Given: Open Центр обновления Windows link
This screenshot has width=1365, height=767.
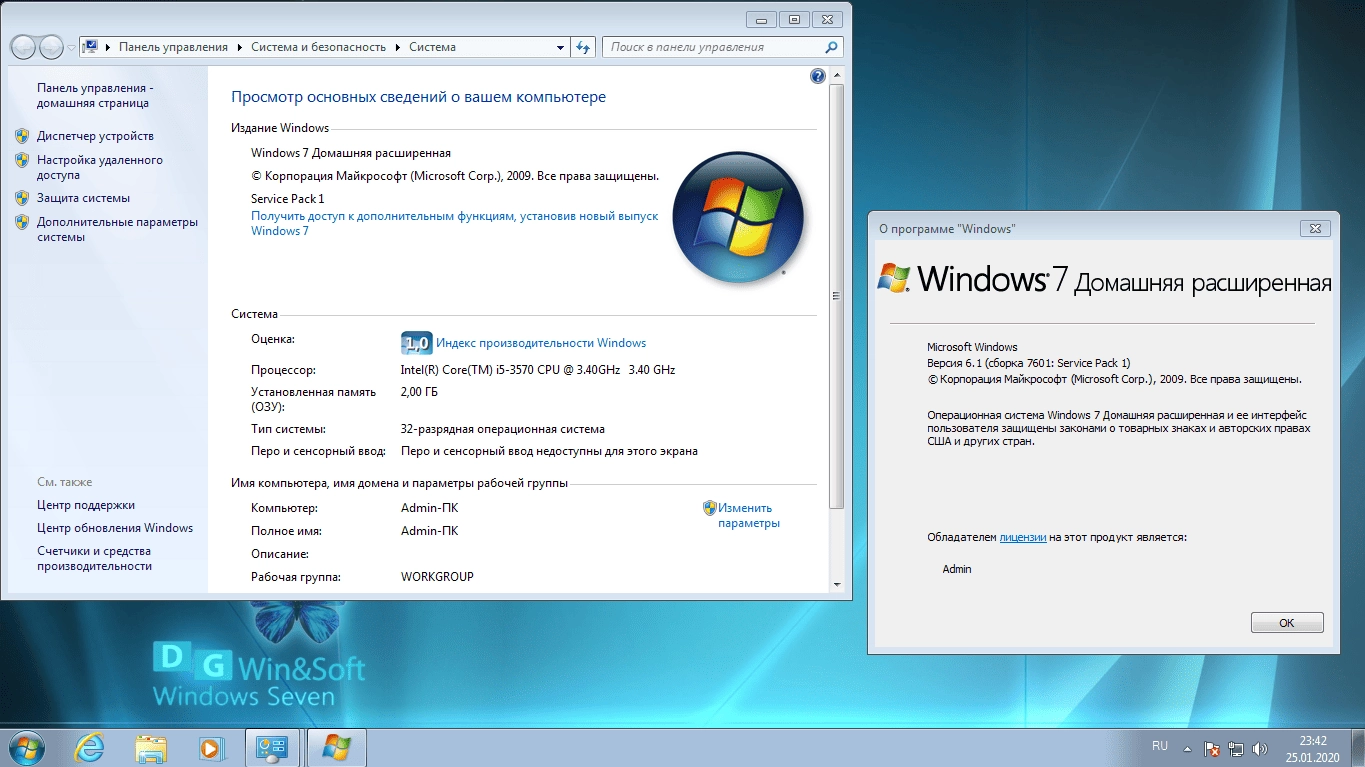Looking at the screenshot, I should click(115, 528).
